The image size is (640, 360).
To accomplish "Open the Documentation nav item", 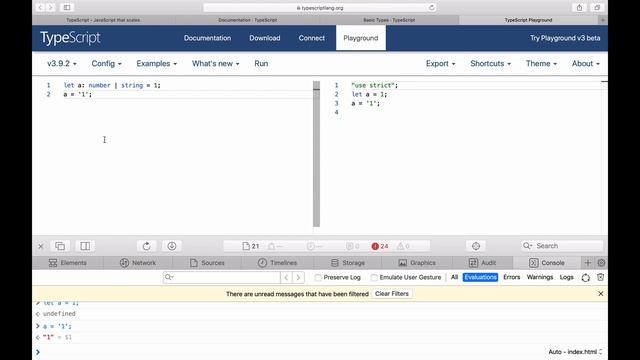I will click(x=207, y=38).
